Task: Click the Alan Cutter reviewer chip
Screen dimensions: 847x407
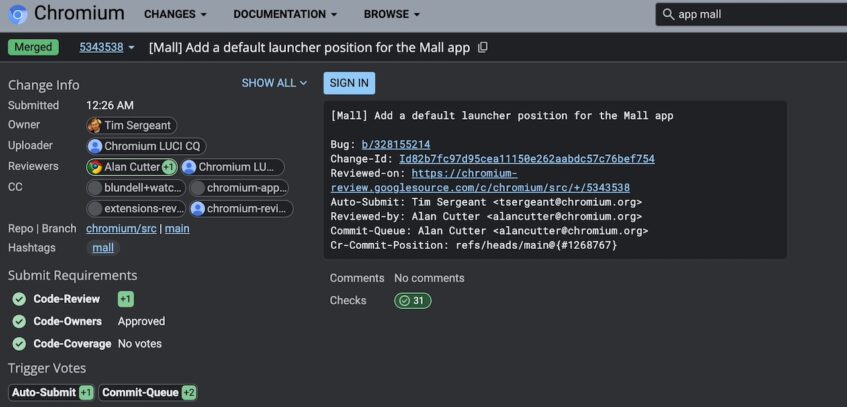Action: click(132, 167)
